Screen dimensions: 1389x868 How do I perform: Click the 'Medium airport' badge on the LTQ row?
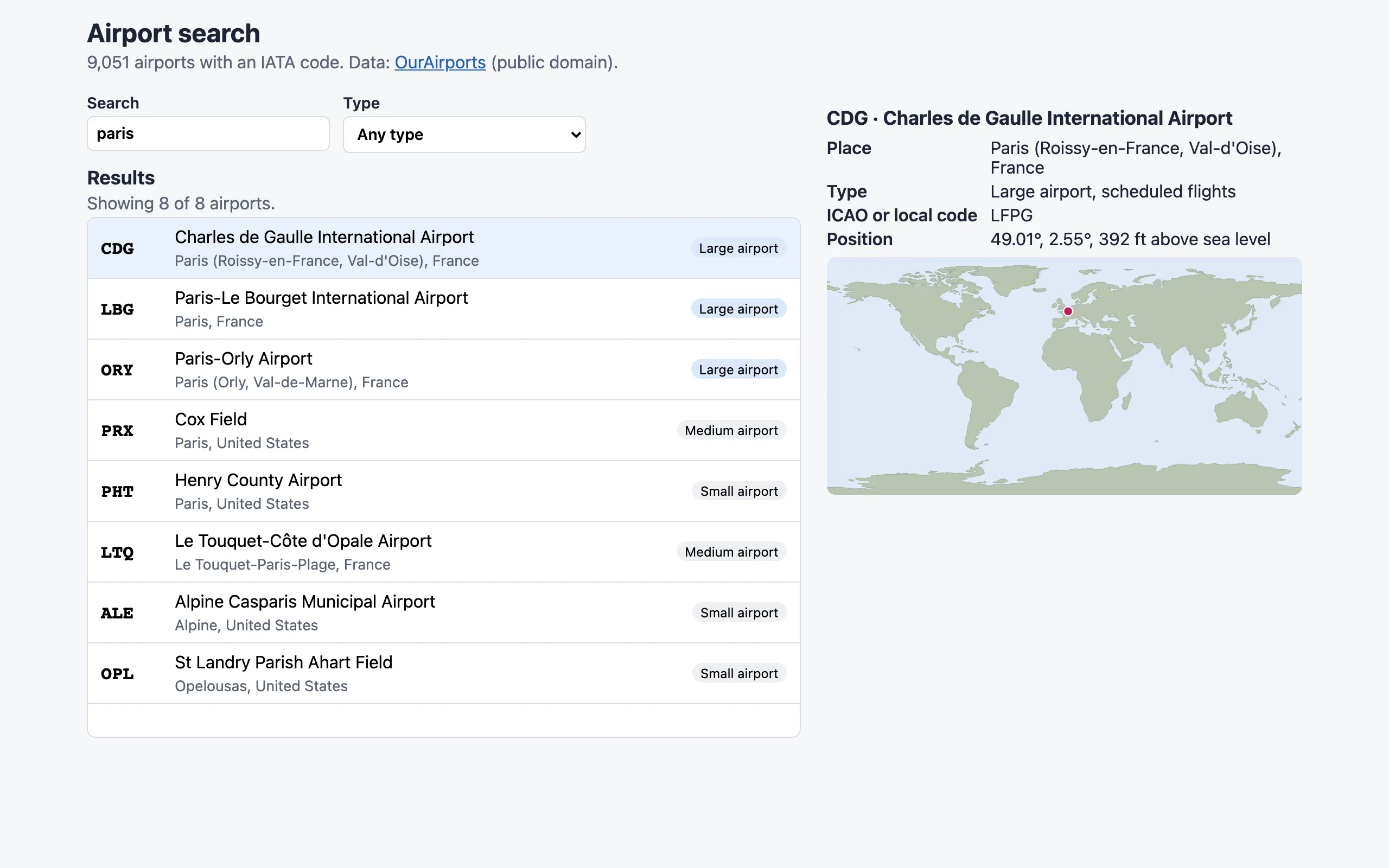[731, 552]
